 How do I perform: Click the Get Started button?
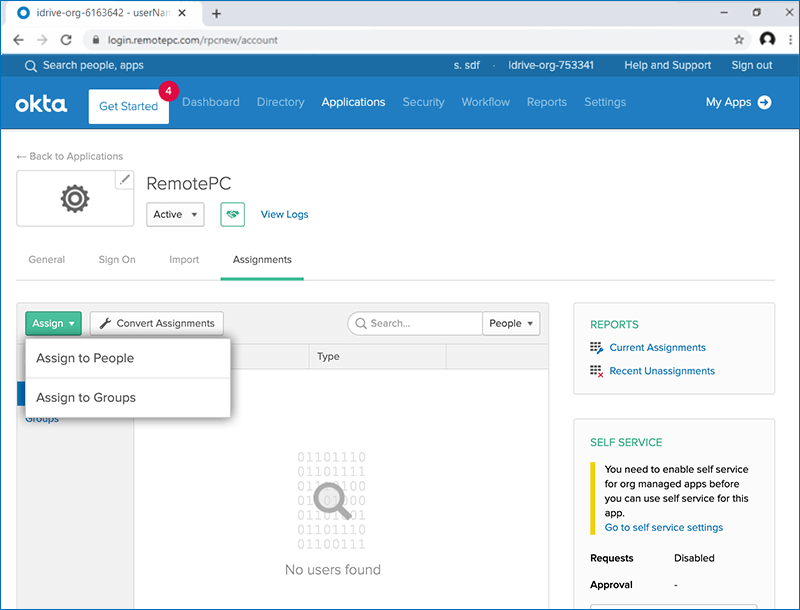point(129,107)
